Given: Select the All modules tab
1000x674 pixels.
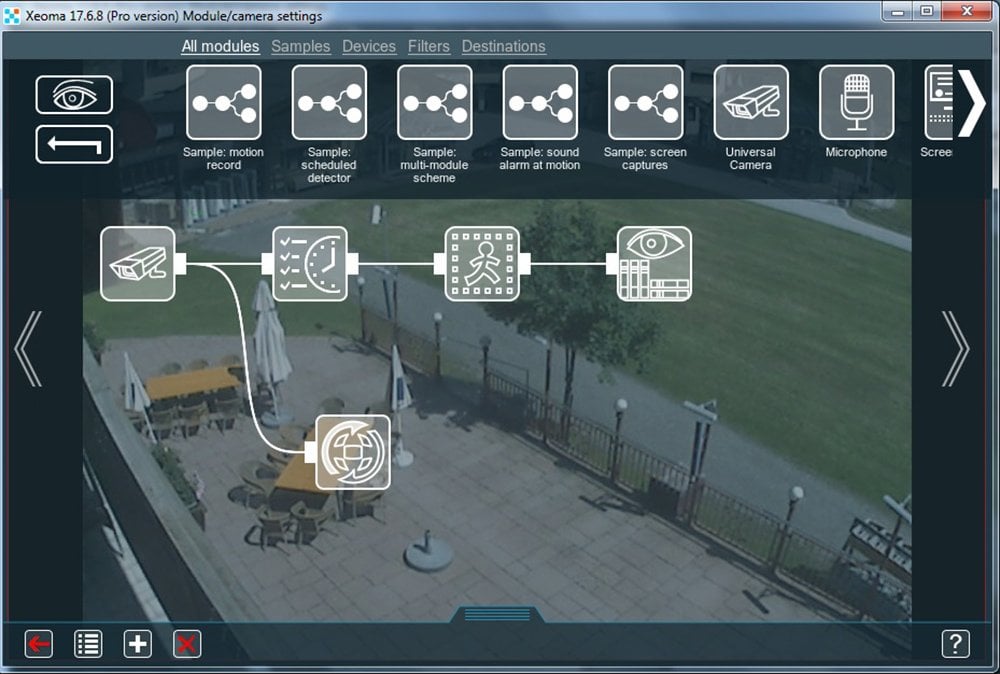Looking at the screenshot, I should click(x=220, y=46).
